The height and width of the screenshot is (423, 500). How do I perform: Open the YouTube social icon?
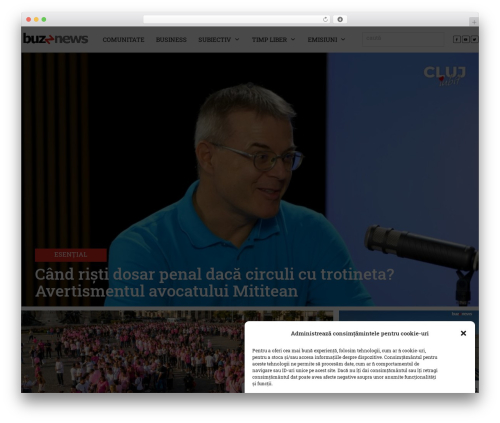pos(466,39)
